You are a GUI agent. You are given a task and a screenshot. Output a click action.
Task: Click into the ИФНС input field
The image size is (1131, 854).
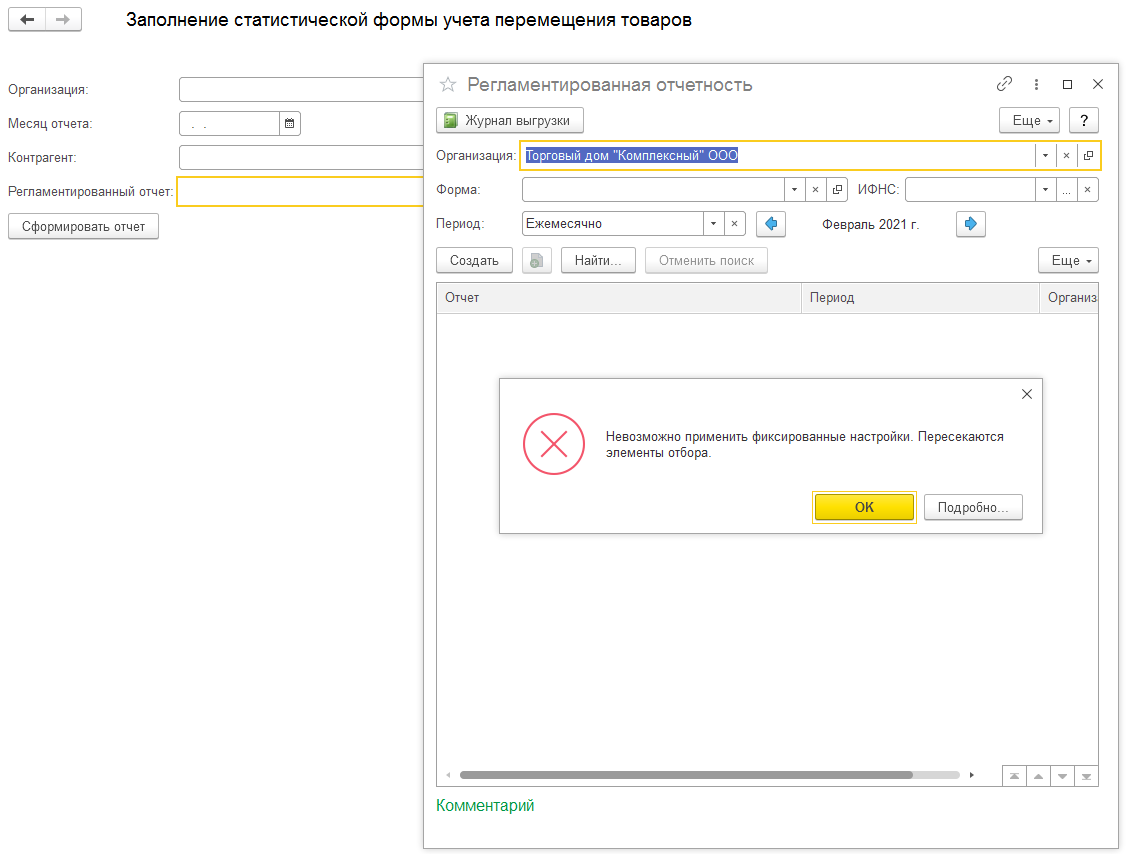pos(971,190)
